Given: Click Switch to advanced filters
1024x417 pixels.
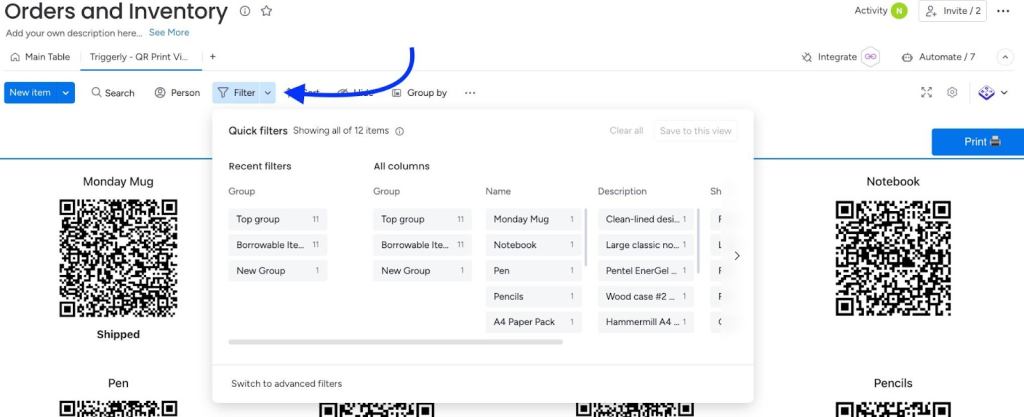Looking at the screenshot, I should tap(286, 383).
